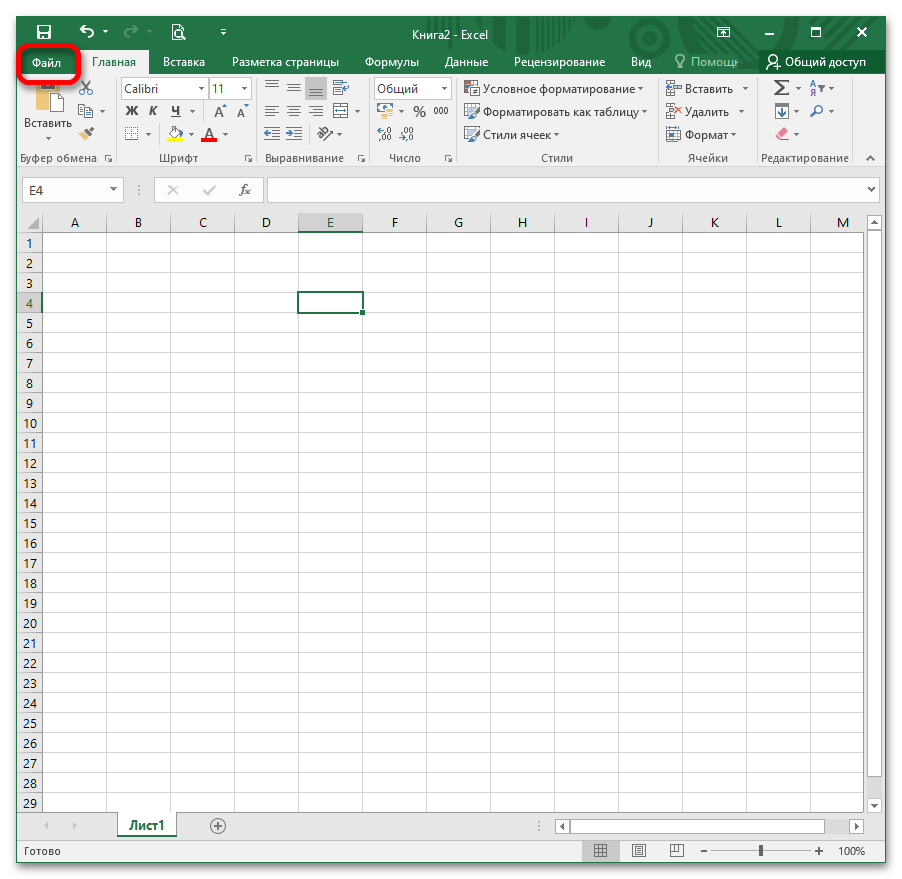Undo the last action
The height and width of the screenshot is (879, 902).
pos(87,32)
